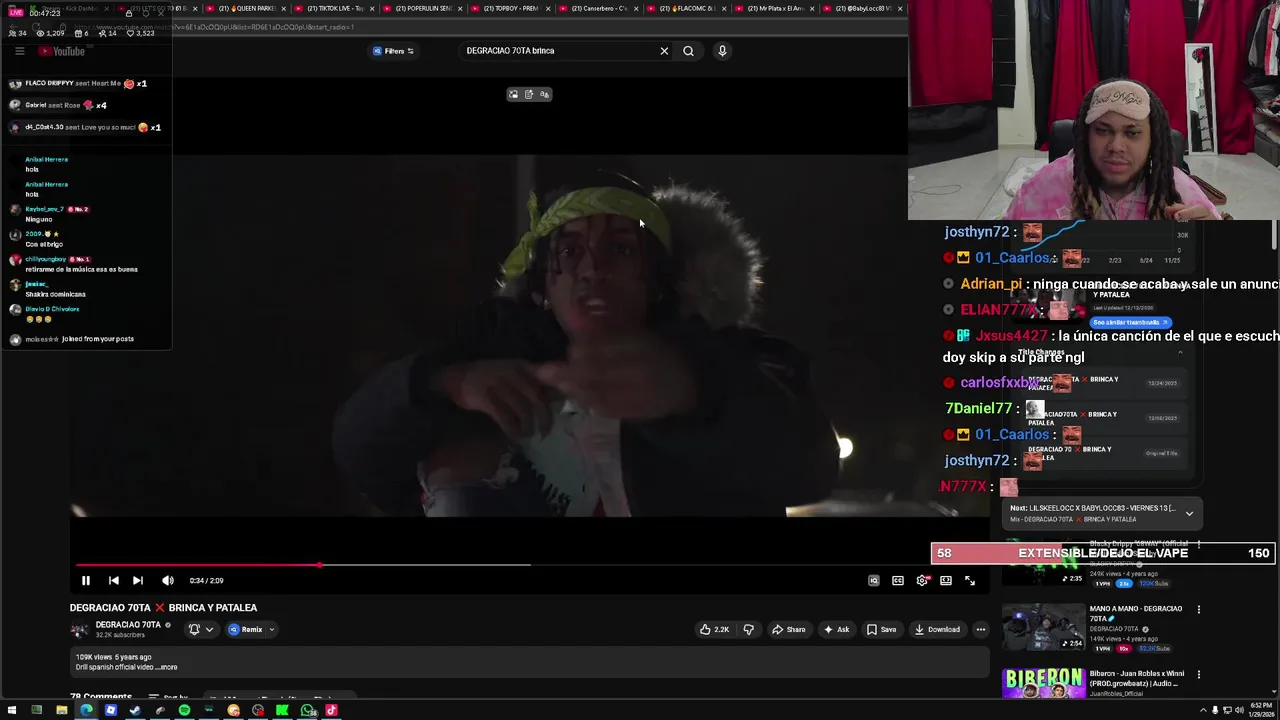Open more actions three-dot menu under video
Screen dimensions: 1280x720
click(981, 629)
